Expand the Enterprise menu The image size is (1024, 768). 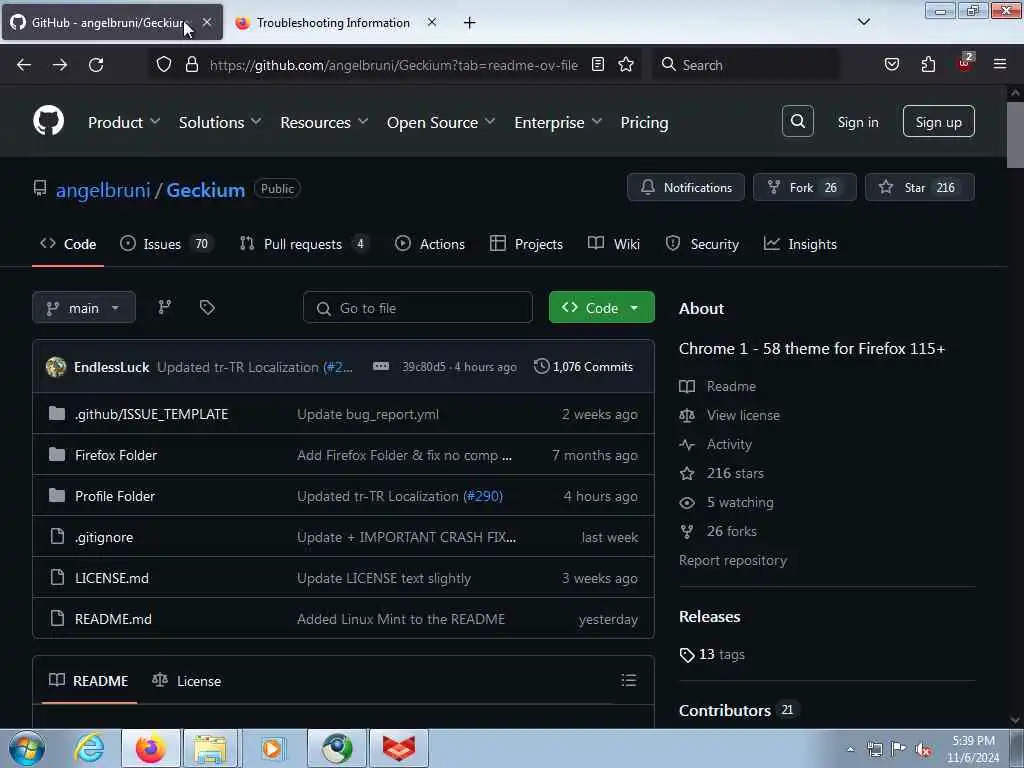[x=558, y=122]
